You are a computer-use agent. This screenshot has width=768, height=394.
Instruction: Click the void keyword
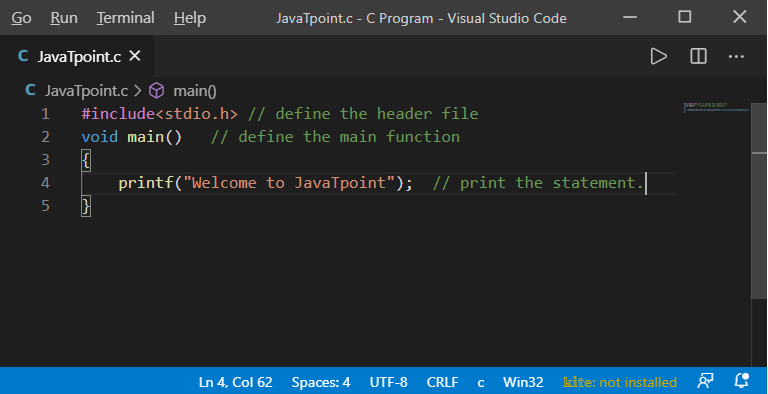click(x=99, y=137)
